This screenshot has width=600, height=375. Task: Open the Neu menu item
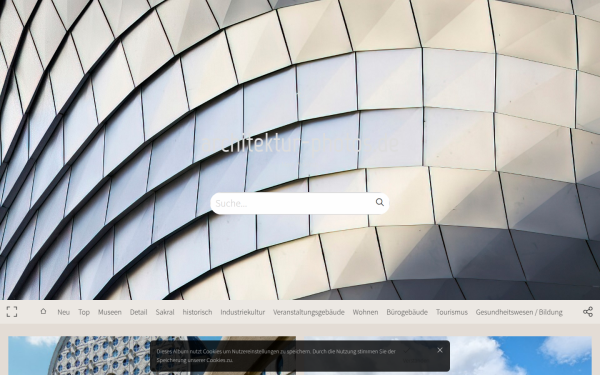(x=64, y=312)
